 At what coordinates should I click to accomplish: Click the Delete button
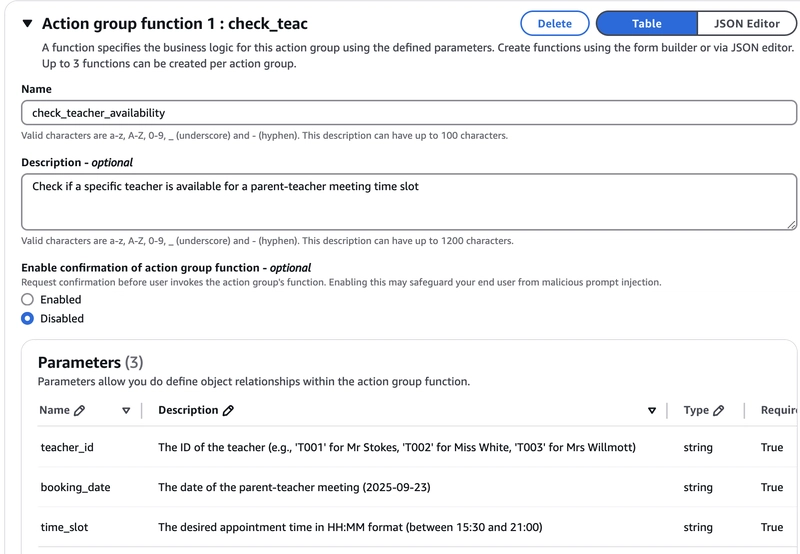[555, 23]
